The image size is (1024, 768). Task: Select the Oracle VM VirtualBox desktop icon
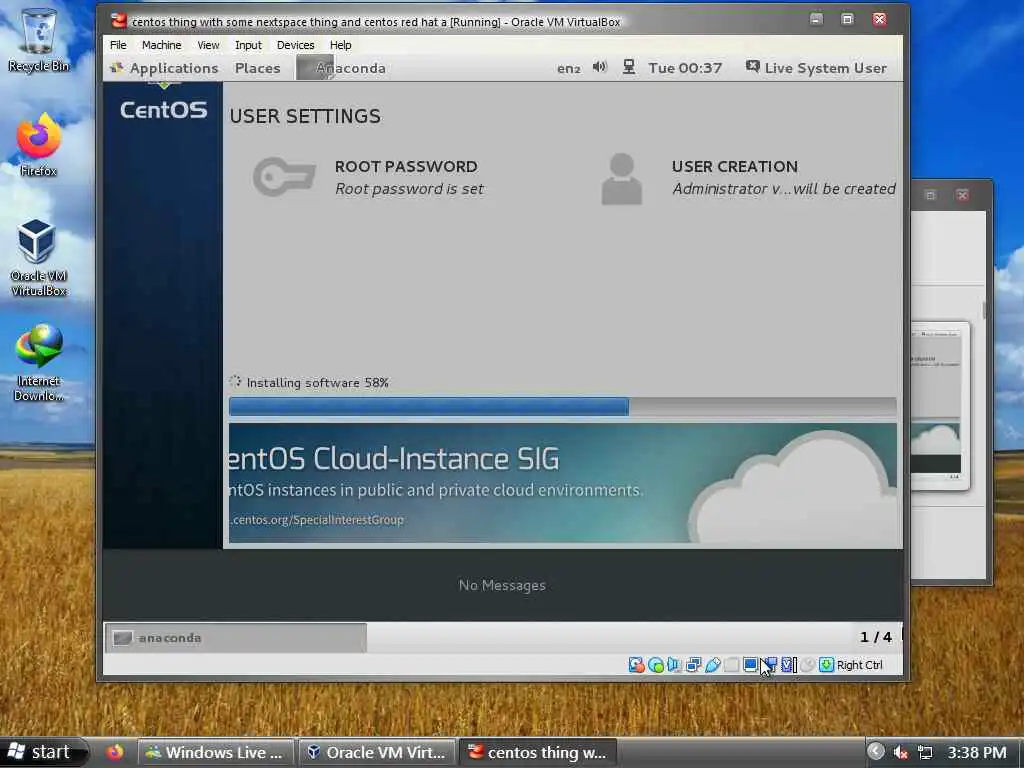pos(38,258)
